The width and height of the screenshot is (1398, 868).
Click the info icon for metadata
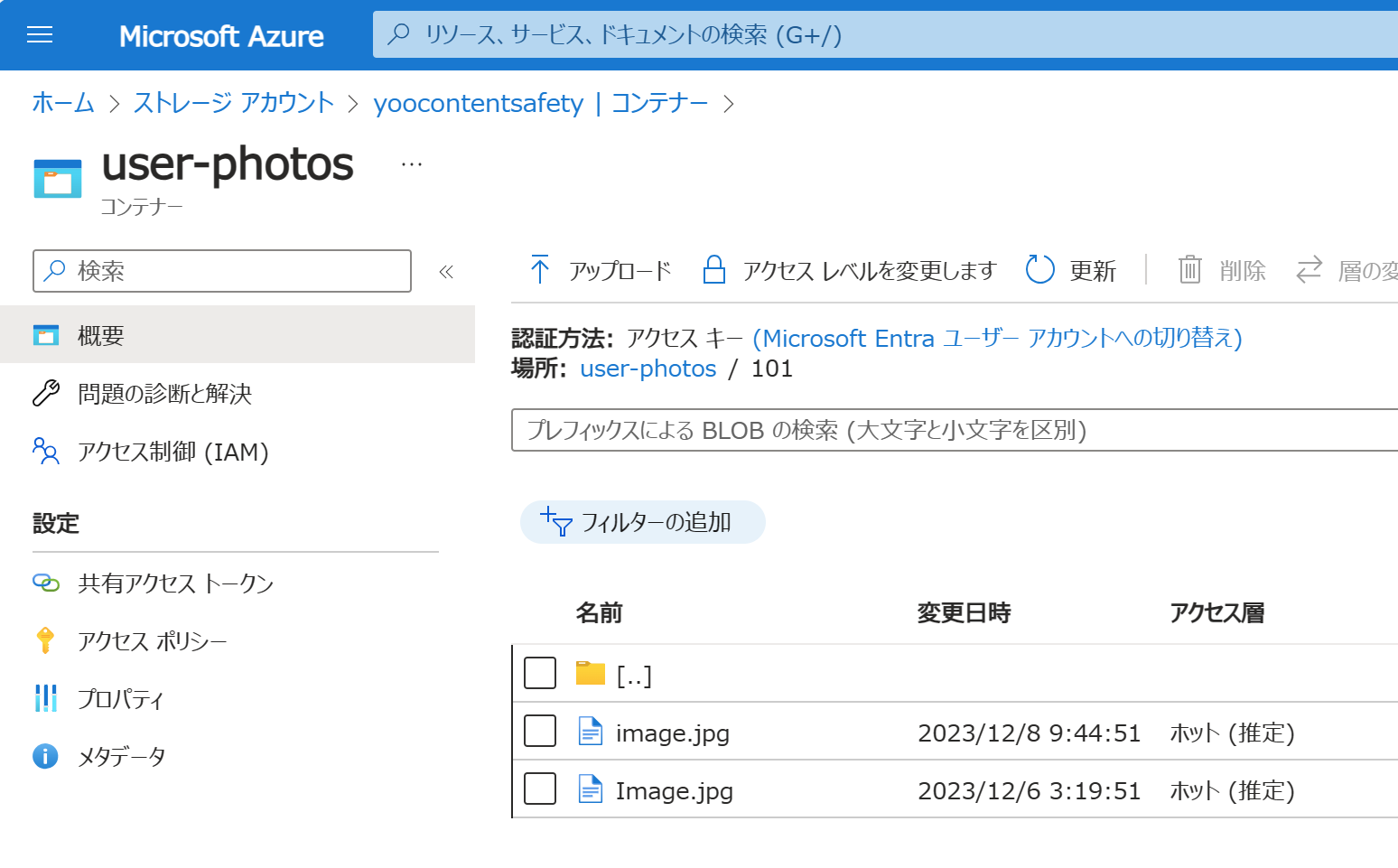point(45,756)
